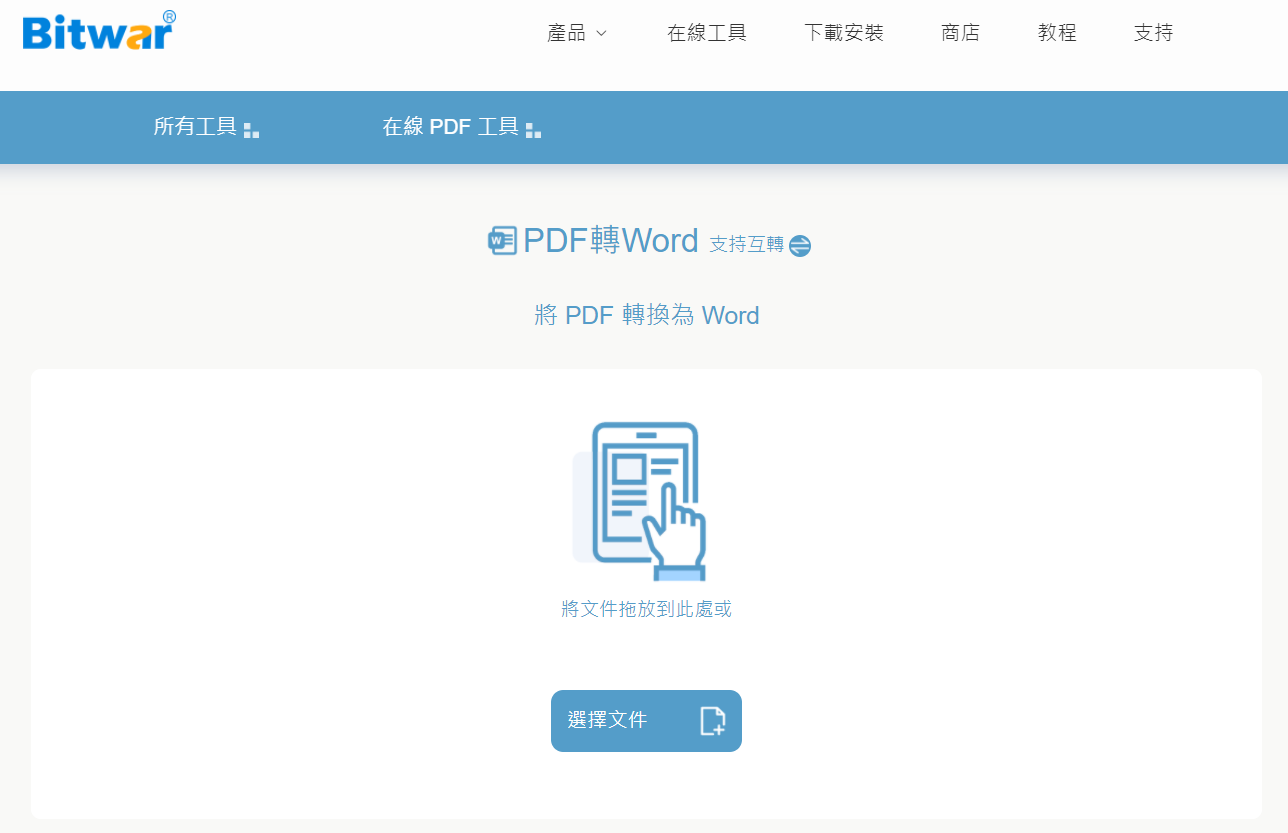Viewport: 1288px width, 833px height.
Task: Click the tablet with hand illustration
Action: pos(641,500)
